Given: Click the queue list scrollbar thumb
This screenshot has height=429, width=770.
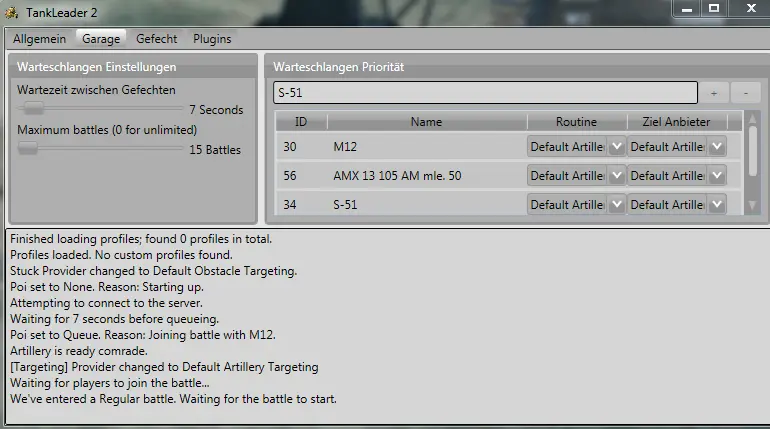Looking at the screenshot, I should coord(753,151).
